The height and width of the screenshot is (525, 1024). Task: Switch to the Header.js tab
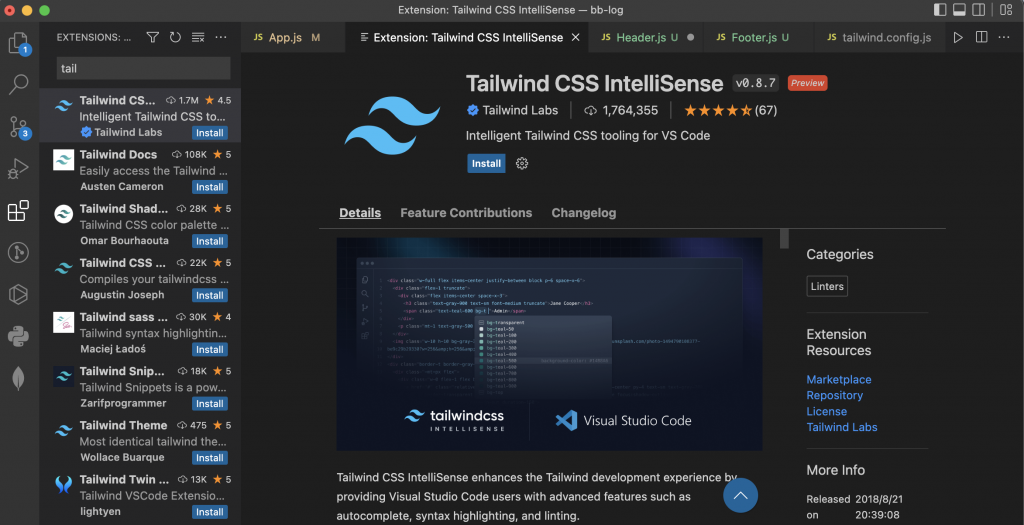647,37
